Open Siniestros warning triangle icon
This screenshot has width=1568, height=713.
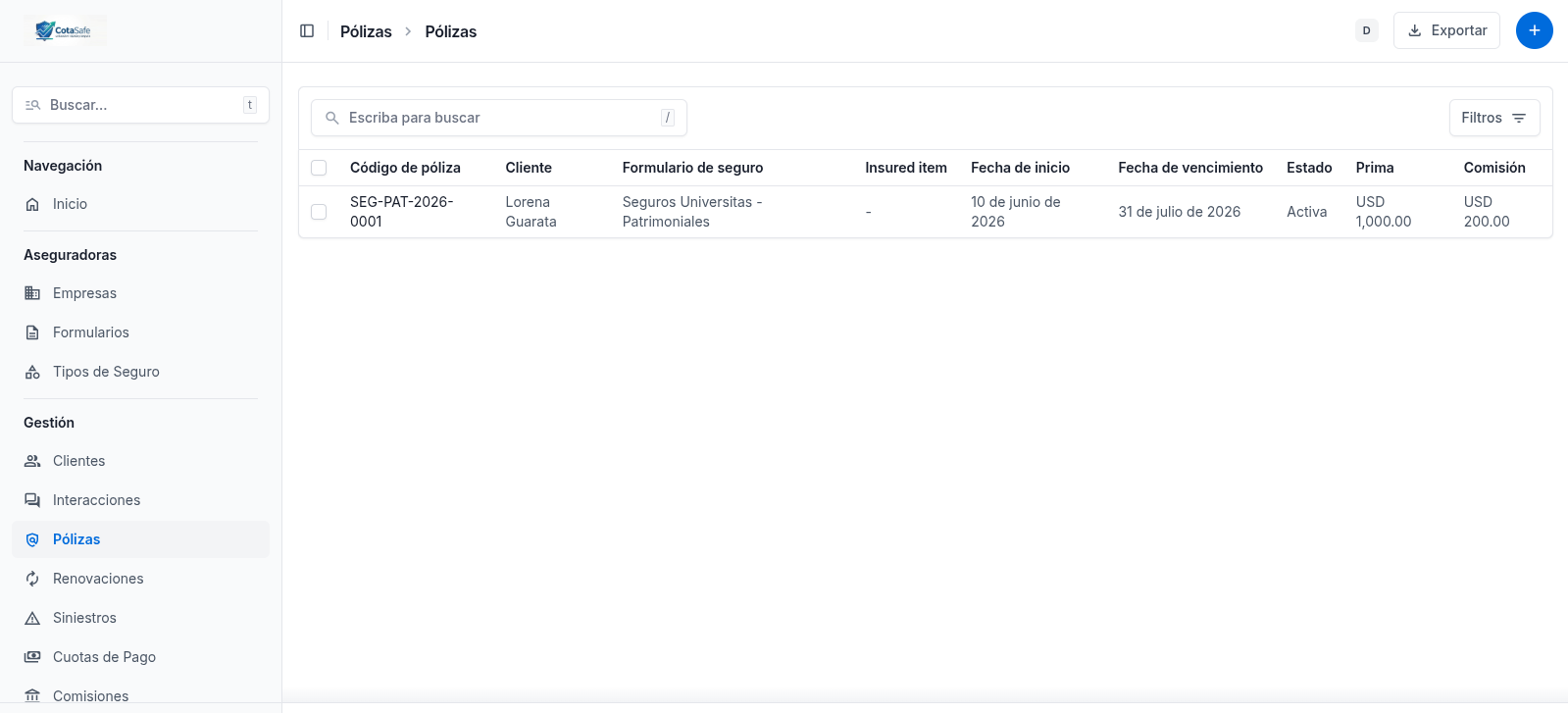32,618
